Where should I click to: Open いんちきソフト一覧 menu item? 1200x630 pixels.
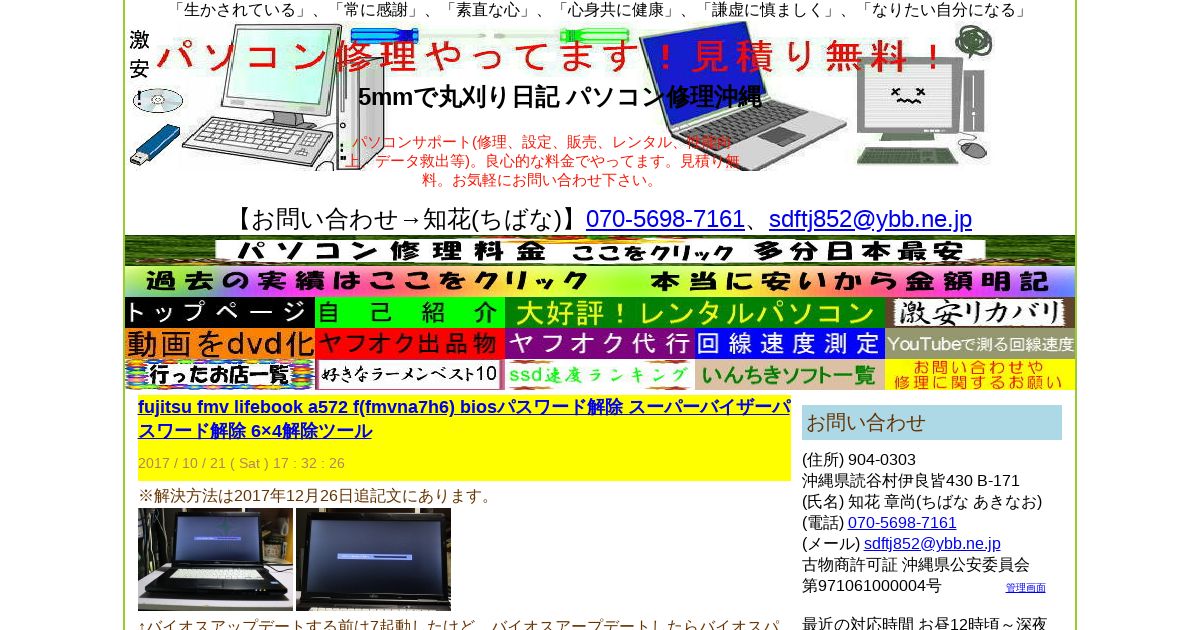pos(790,374)
